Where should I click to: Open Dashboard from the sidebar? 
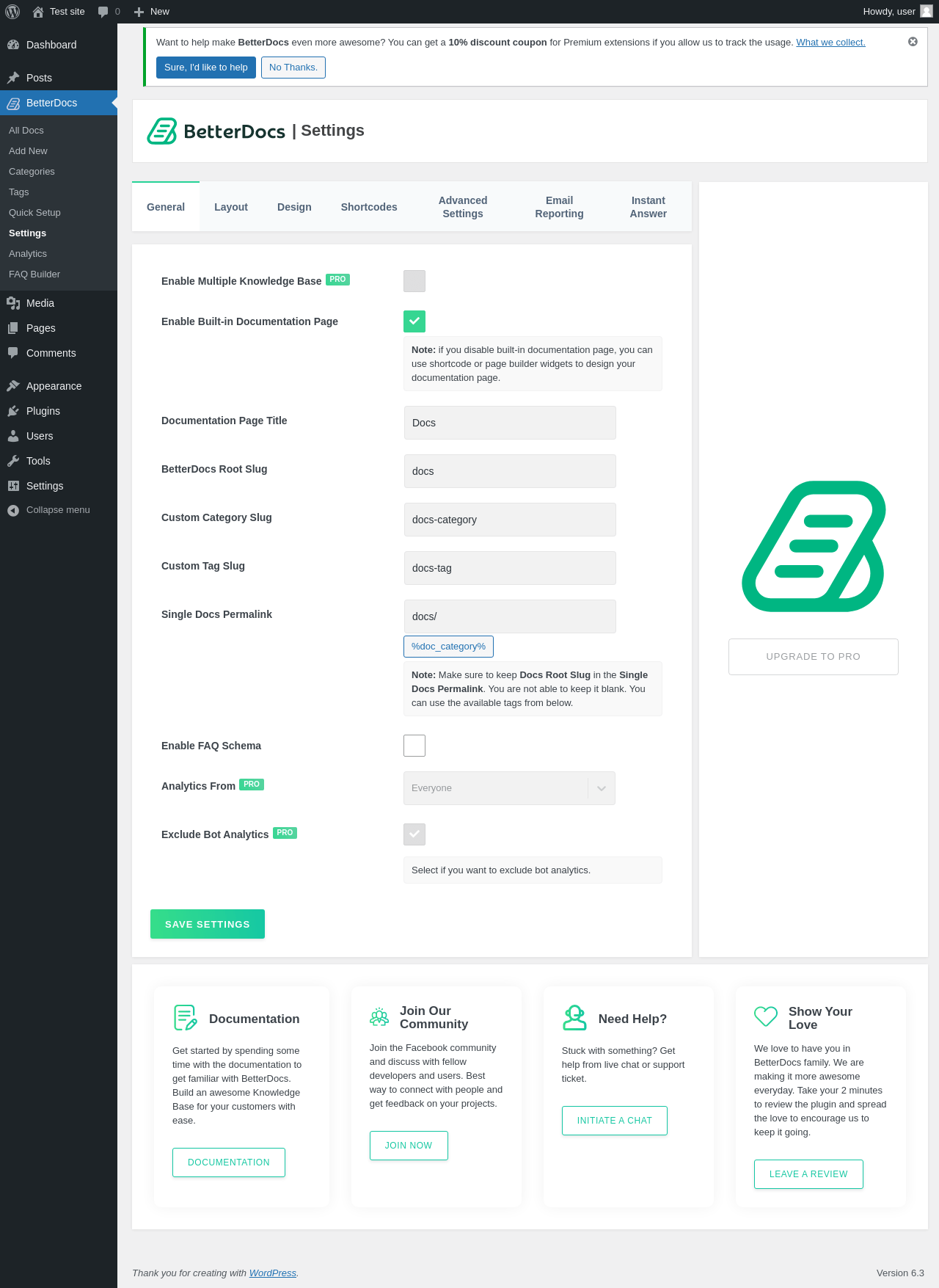[x=59, y=45]
